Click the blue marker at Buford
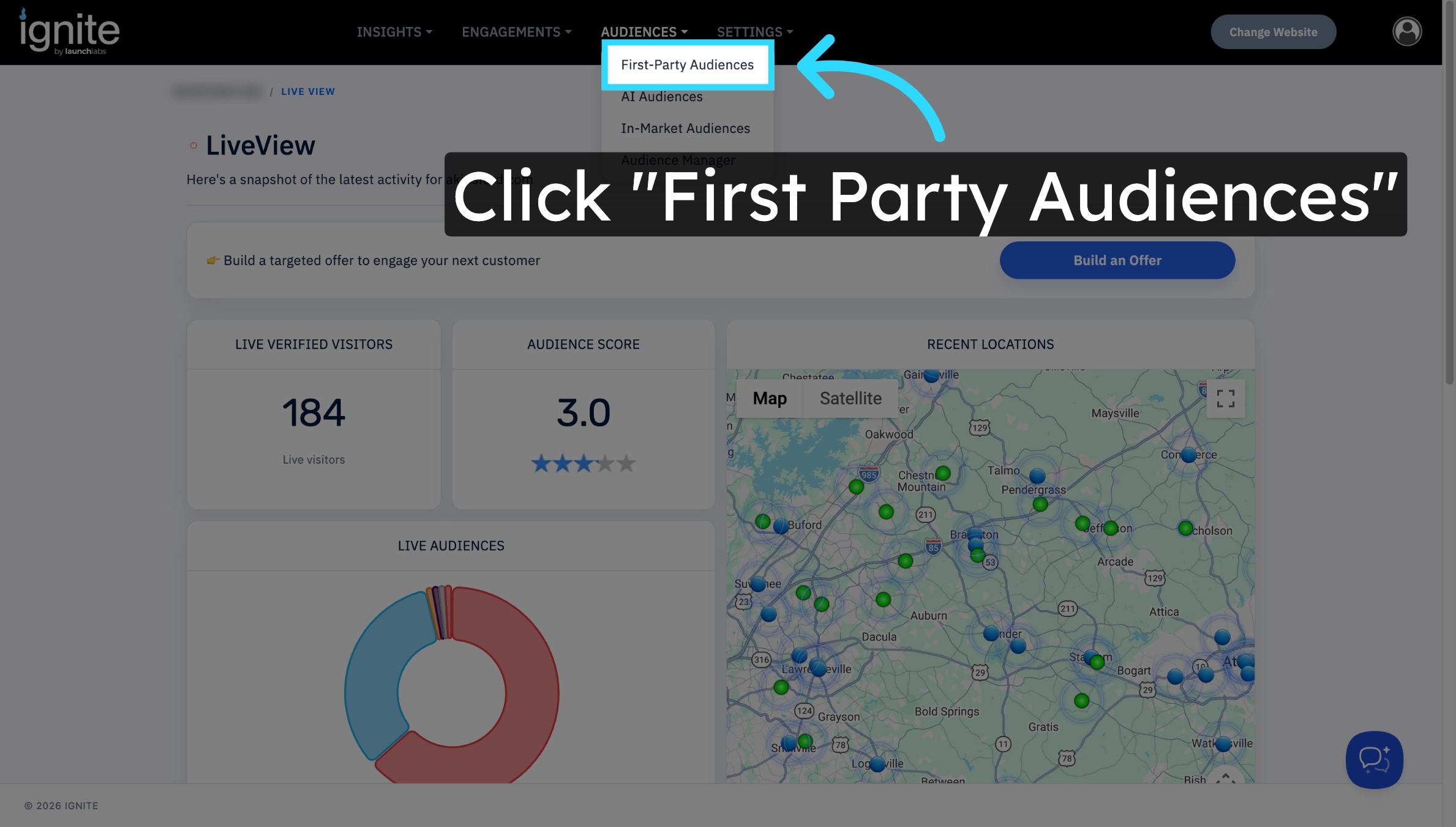1456x827 pixels. click(781, 526)
